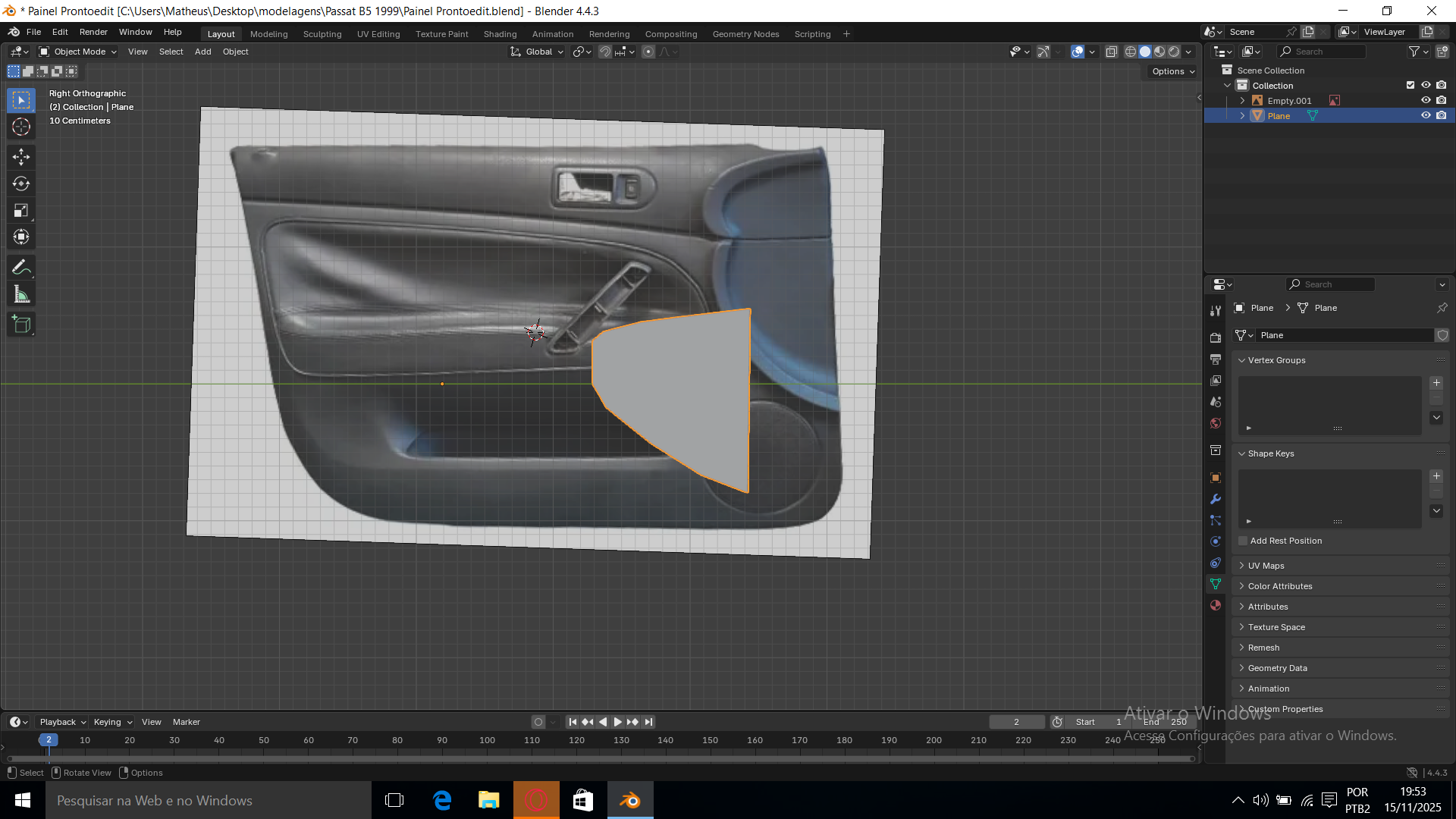Viewport: 1456px width, 819px height.
Task: Activate the Annotate pencil tool
Action: [21, 267]
